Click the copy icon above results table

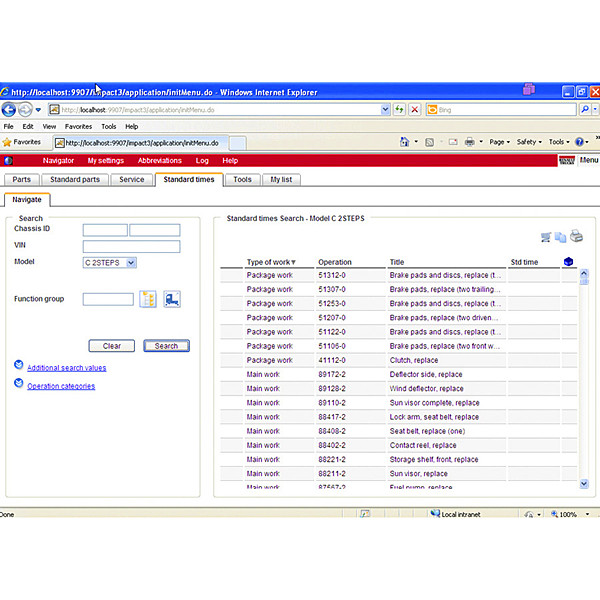pyautogui.click(x=560, y=237)
